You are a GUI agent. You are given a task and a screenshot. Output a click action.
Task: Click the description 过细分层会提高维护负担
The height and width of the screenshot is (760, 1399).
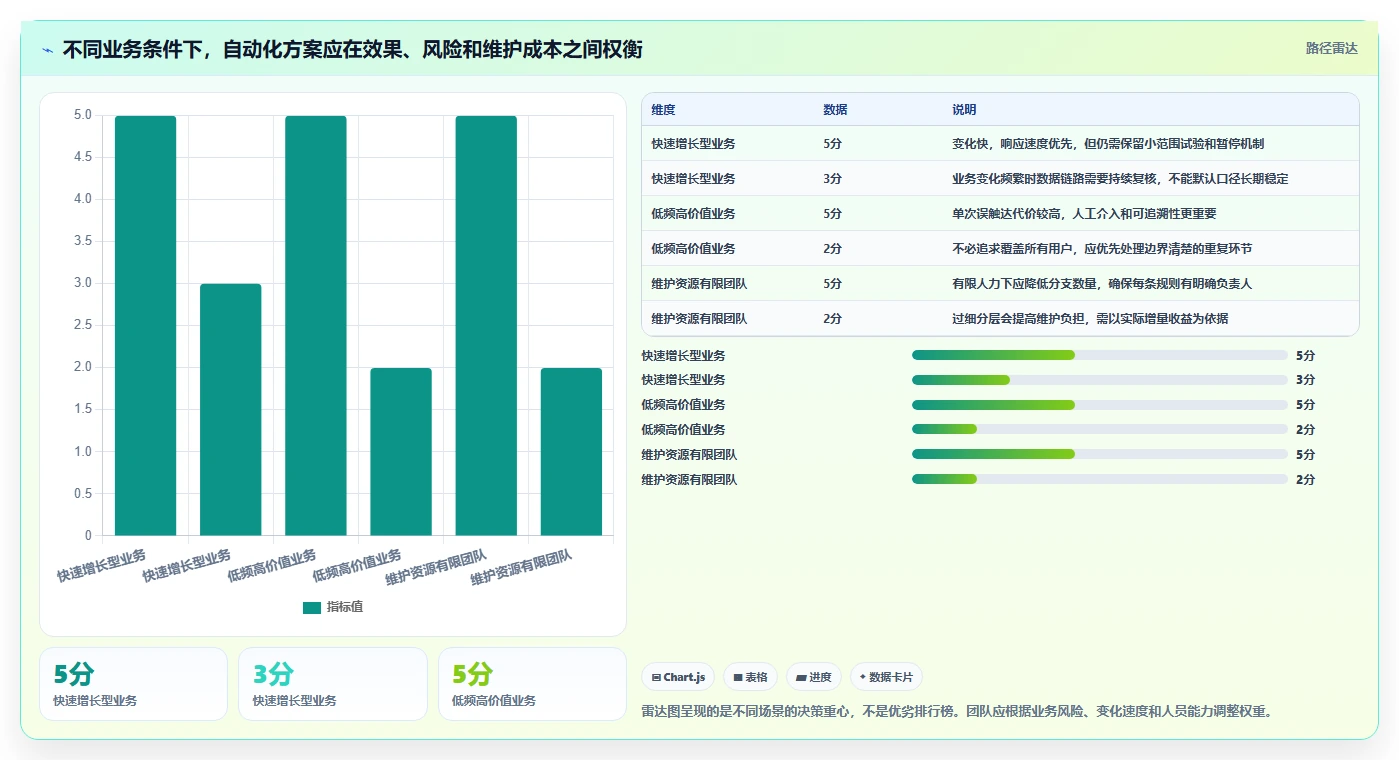1090,319
